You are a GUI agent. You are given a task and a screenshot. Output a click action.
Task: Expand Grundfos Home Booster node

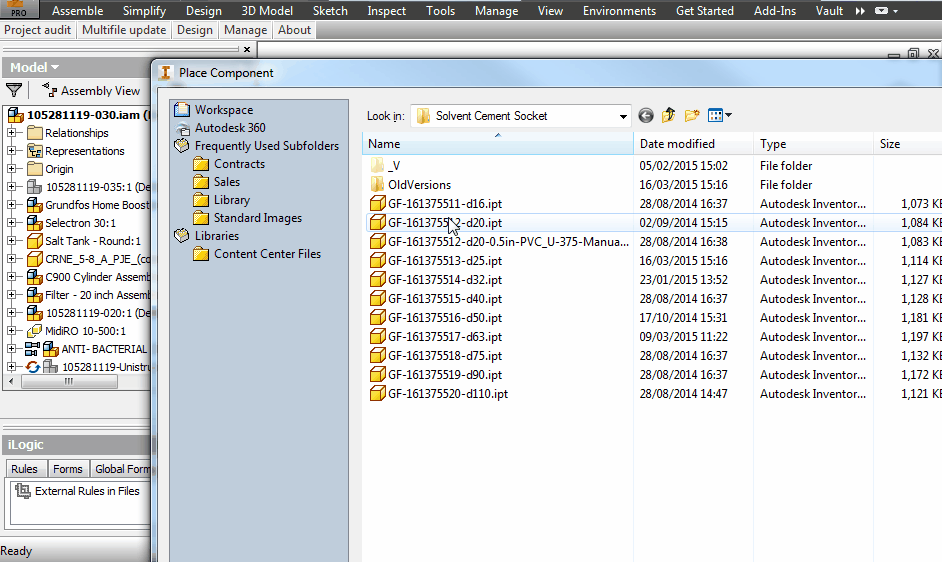tap(11, 204)
